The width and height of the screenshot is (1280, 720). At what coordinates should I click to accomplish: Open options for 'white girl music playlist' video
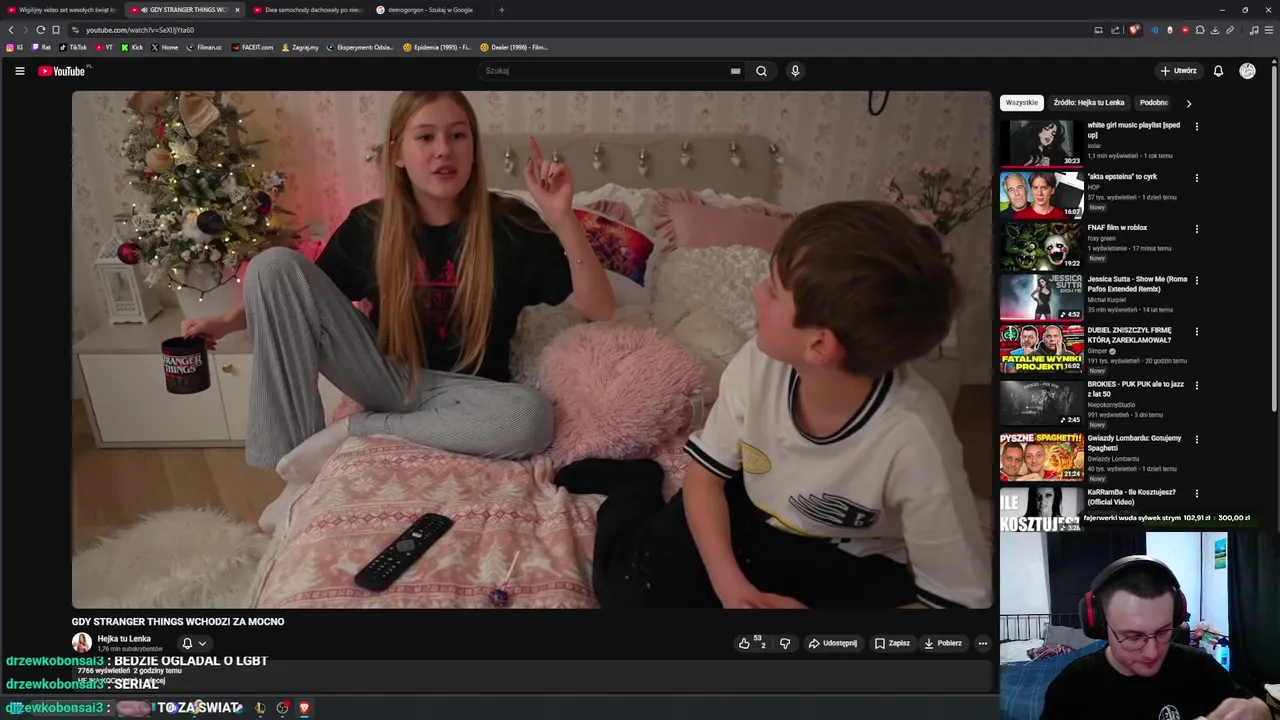tap(1196, 127)
